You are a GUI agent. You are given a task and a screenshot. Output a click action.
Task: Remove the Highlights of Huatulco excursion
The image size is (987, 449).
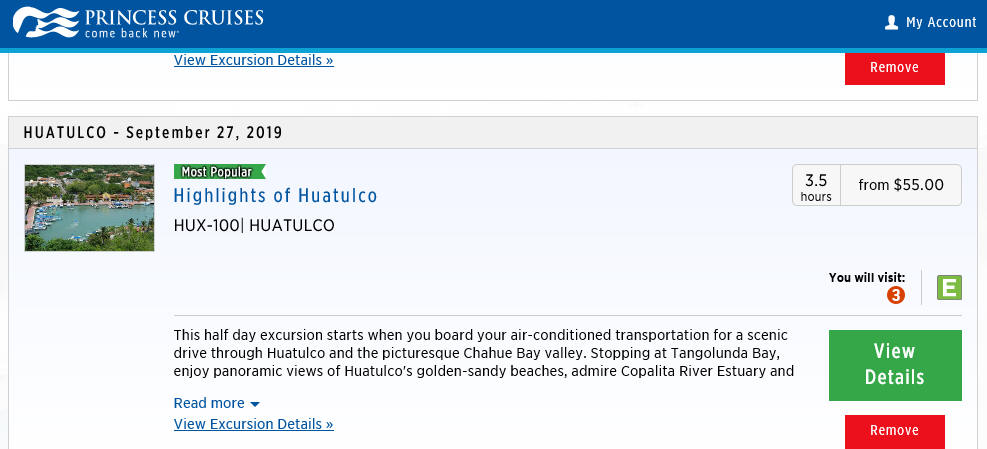[894, 431]
